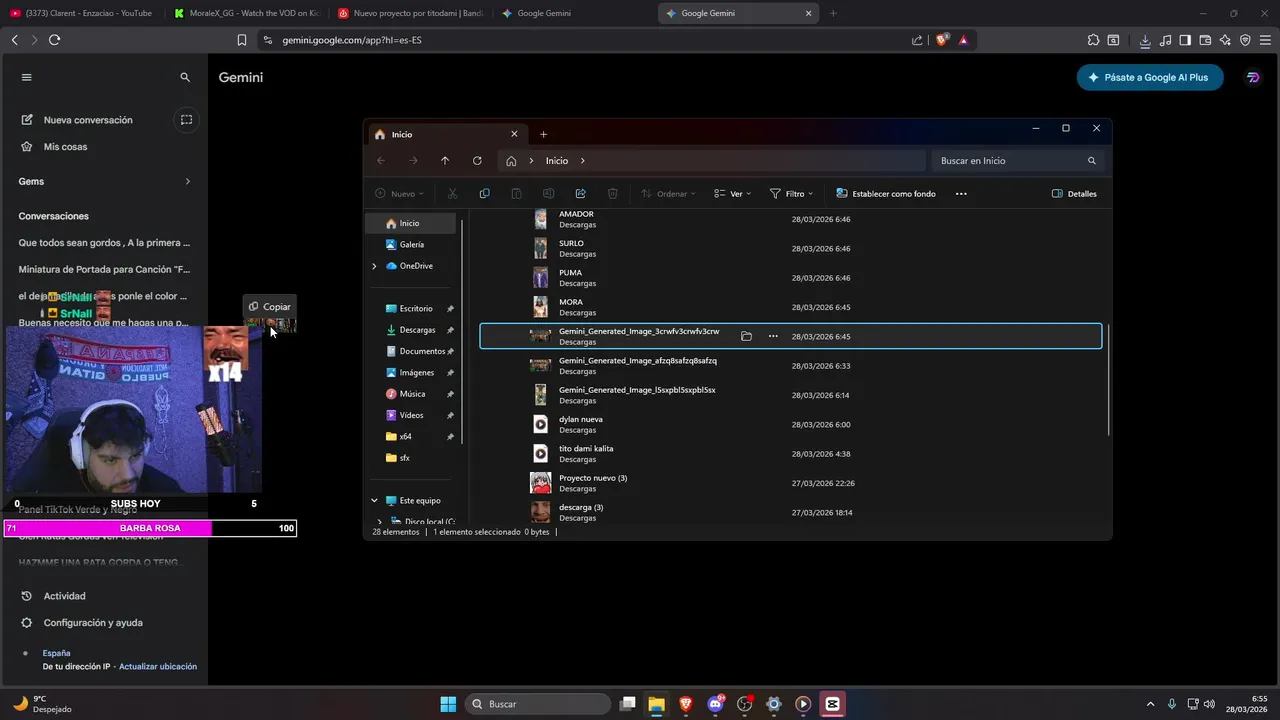Click Establecer como fondo in Explorer
The width and height of the screenshot is (1280, 720).
point(886,194)
